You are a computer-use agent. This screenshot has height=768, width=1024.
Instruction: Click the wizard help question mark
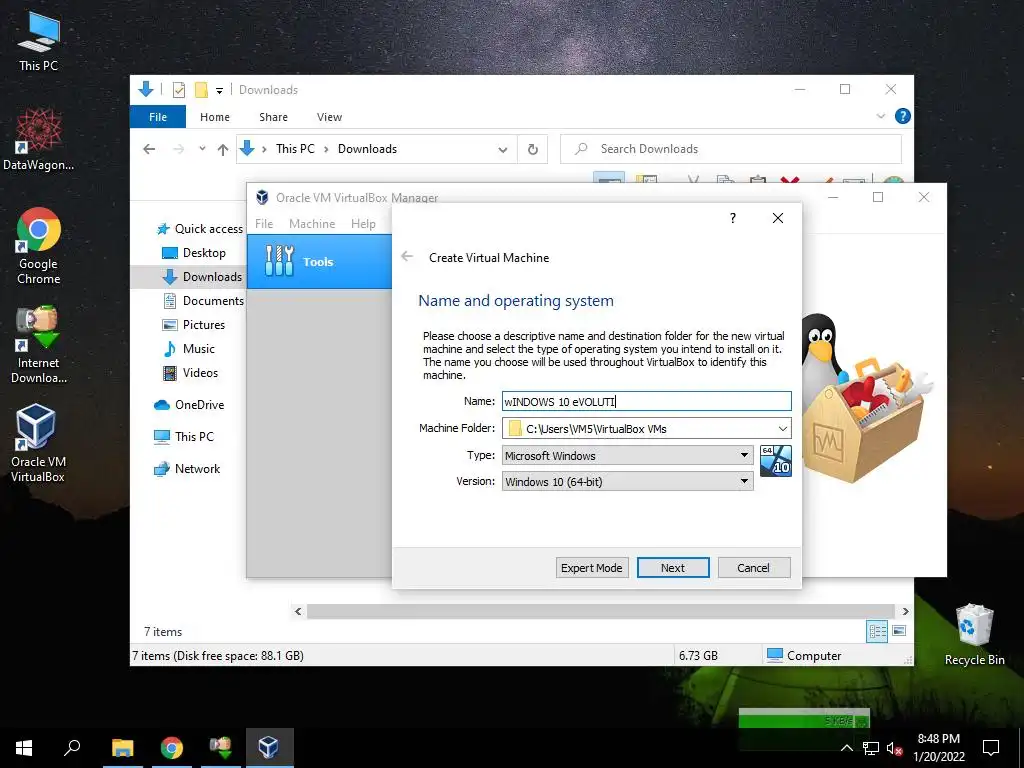tap(733, 218)
